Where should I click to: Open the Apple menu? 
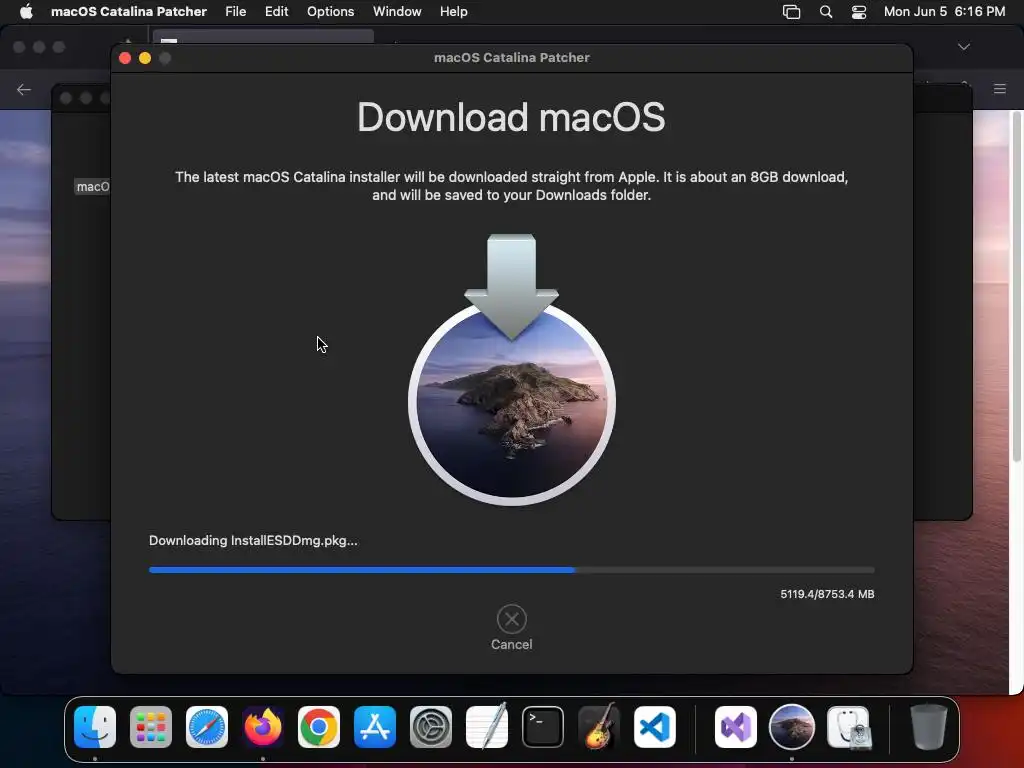[26, 12]
